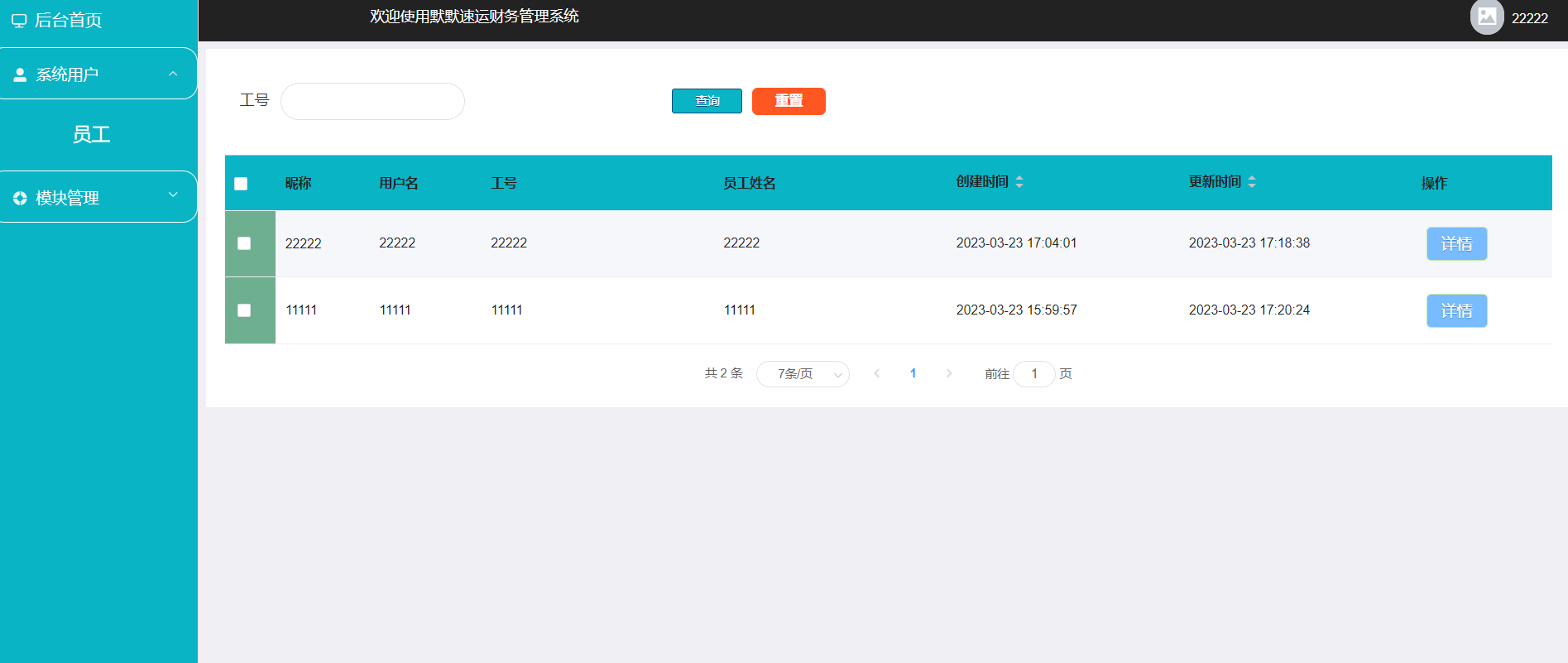This screenshot has width=1568, height=663.
Task: Click the 更新时间 column header
Action: pos(1215,181)
